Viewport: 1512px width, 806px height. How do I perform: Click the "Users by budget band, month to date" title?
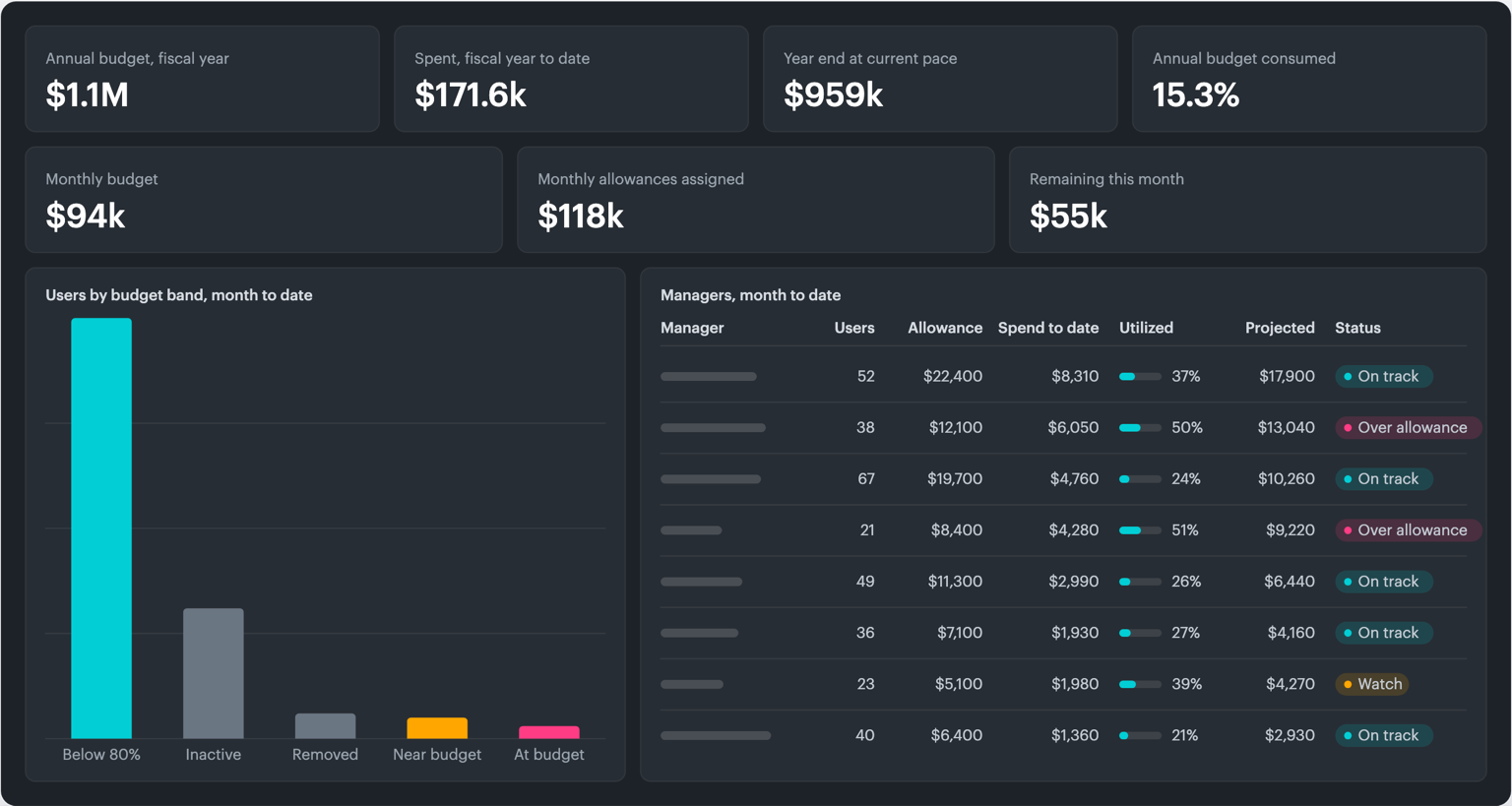tap(179, 295)
